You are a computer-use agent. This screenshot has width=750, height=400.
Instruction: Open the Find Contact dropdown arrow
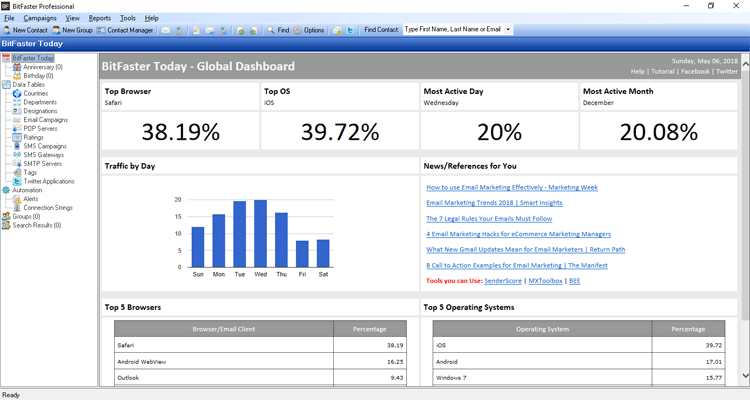[x=508, y=30]
